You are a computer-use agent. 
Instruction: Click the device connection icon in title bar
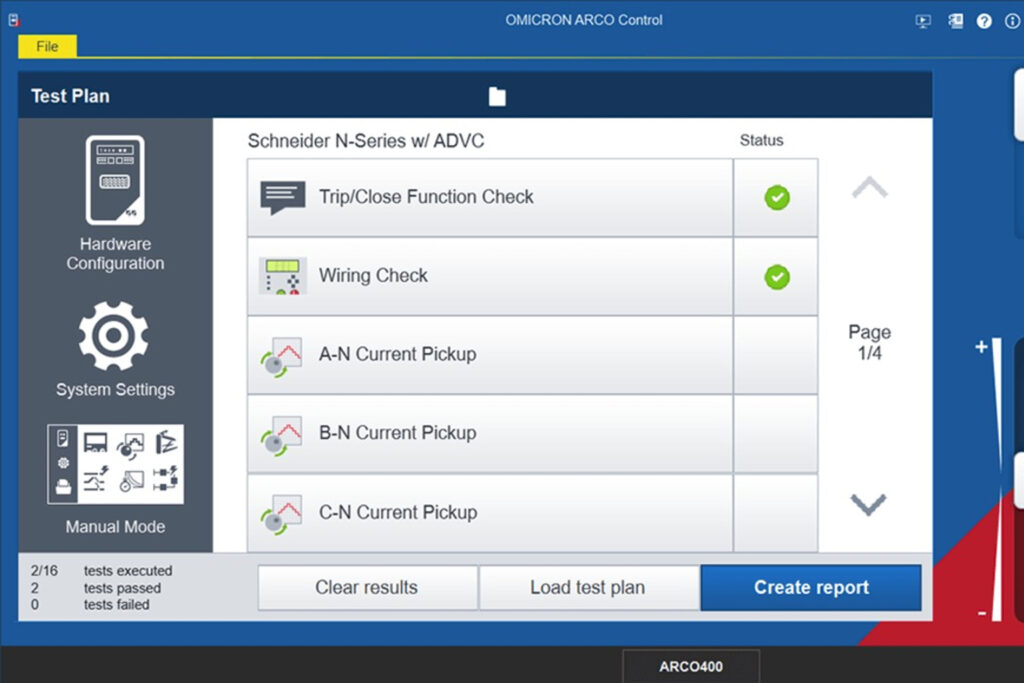coord(955,21)
